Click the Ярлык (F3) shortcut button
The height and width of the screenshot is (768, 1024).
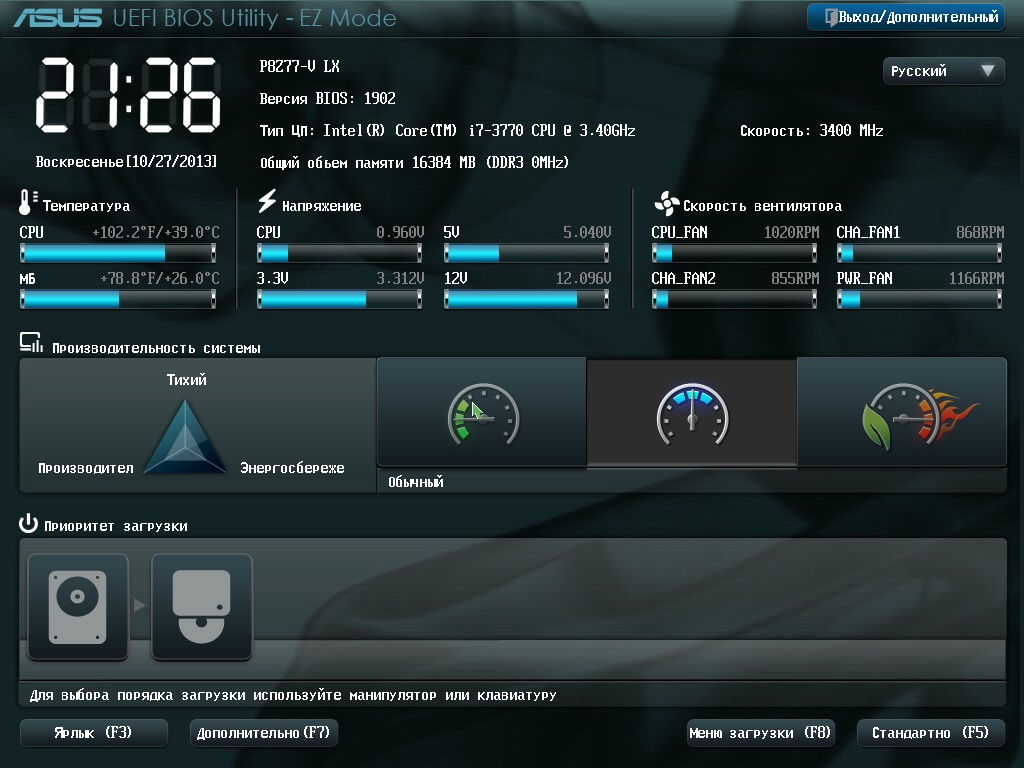click(94, 733)
